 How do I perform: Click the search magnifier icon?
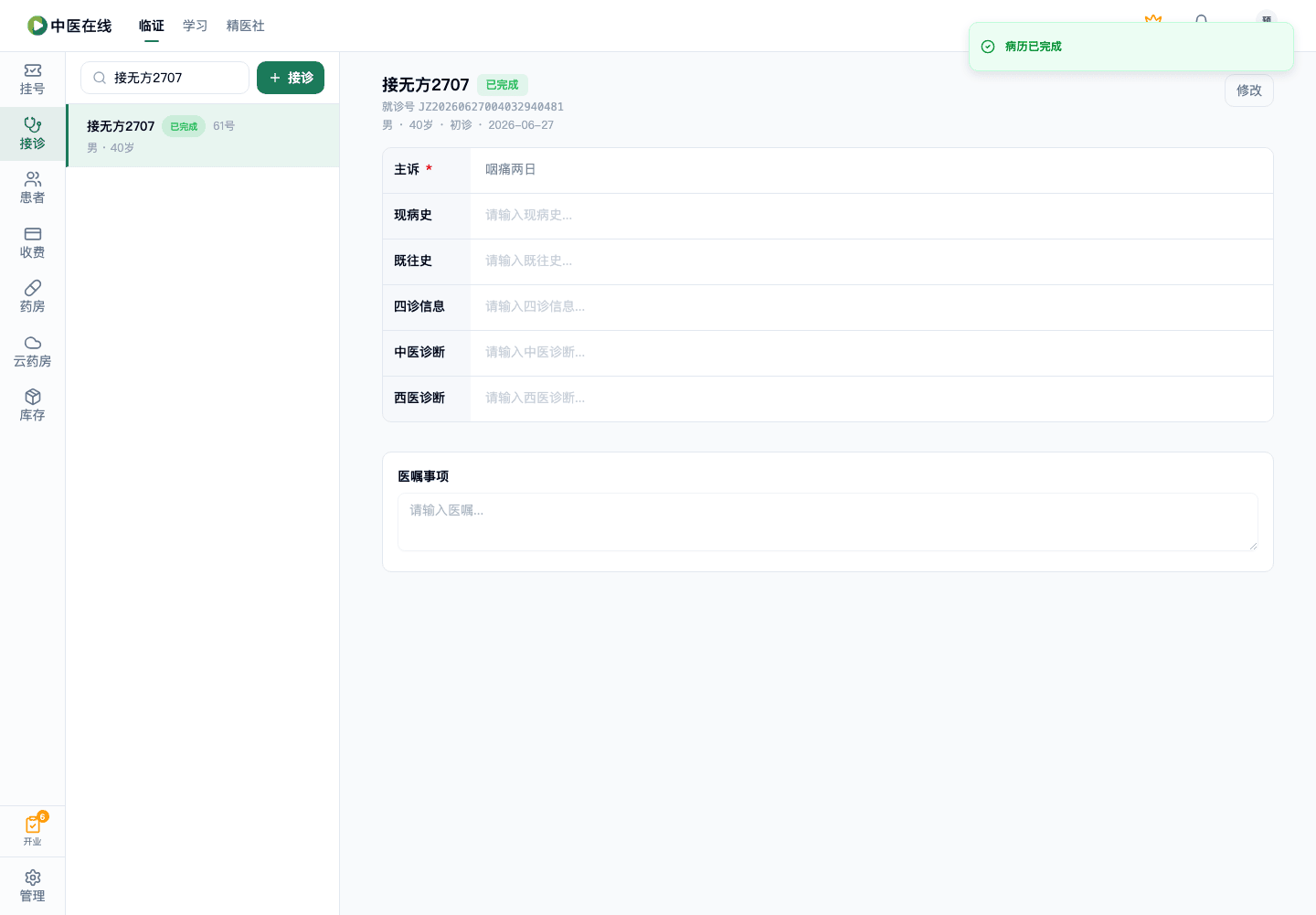click(x=100, y=78)
